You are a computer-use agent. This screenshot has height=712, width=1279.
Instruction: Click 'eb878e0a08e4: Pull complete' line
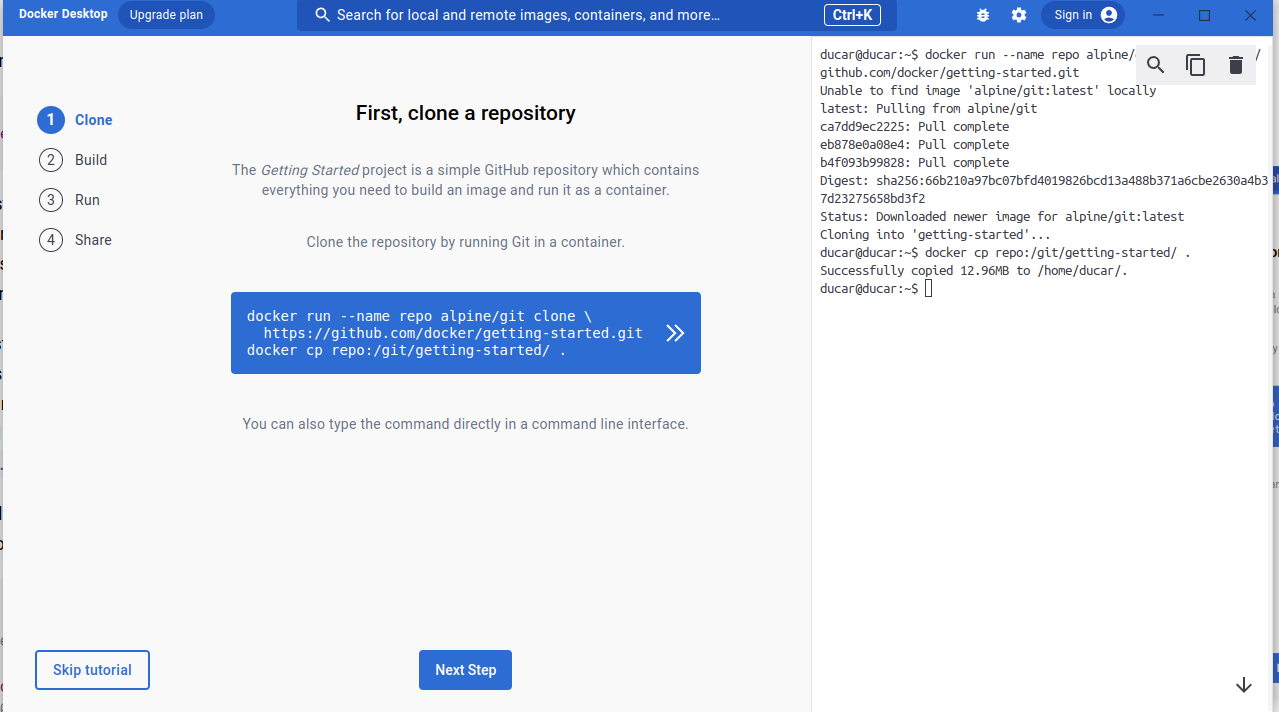tap(915, 145)
